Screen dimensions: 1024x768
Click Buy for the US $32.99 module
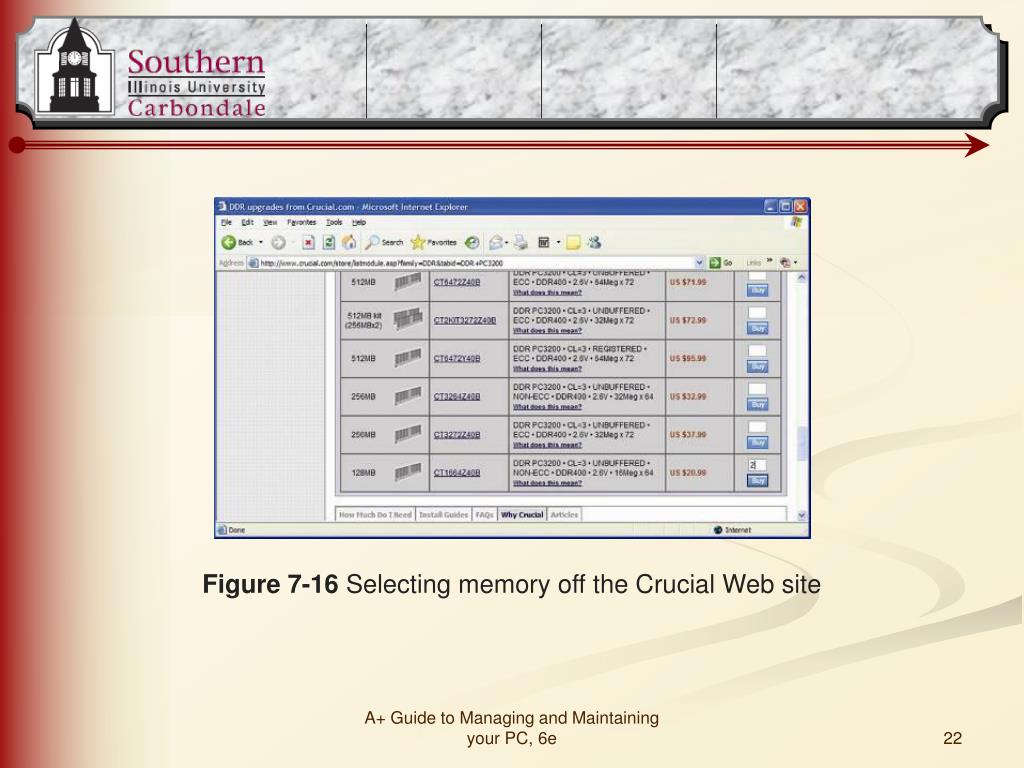[x=758, y=404]
